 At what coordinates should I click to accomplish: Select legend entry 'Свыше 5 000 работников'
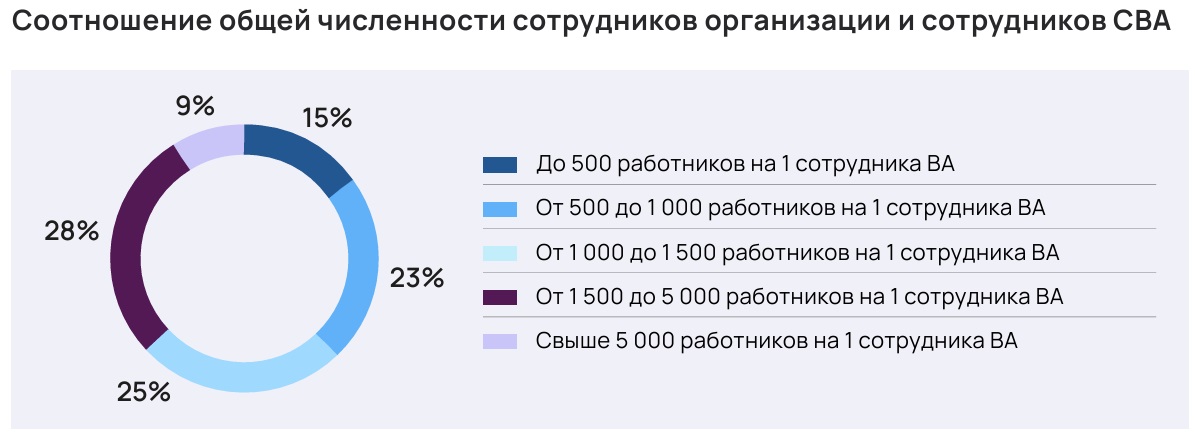click(x=776, y=342)
